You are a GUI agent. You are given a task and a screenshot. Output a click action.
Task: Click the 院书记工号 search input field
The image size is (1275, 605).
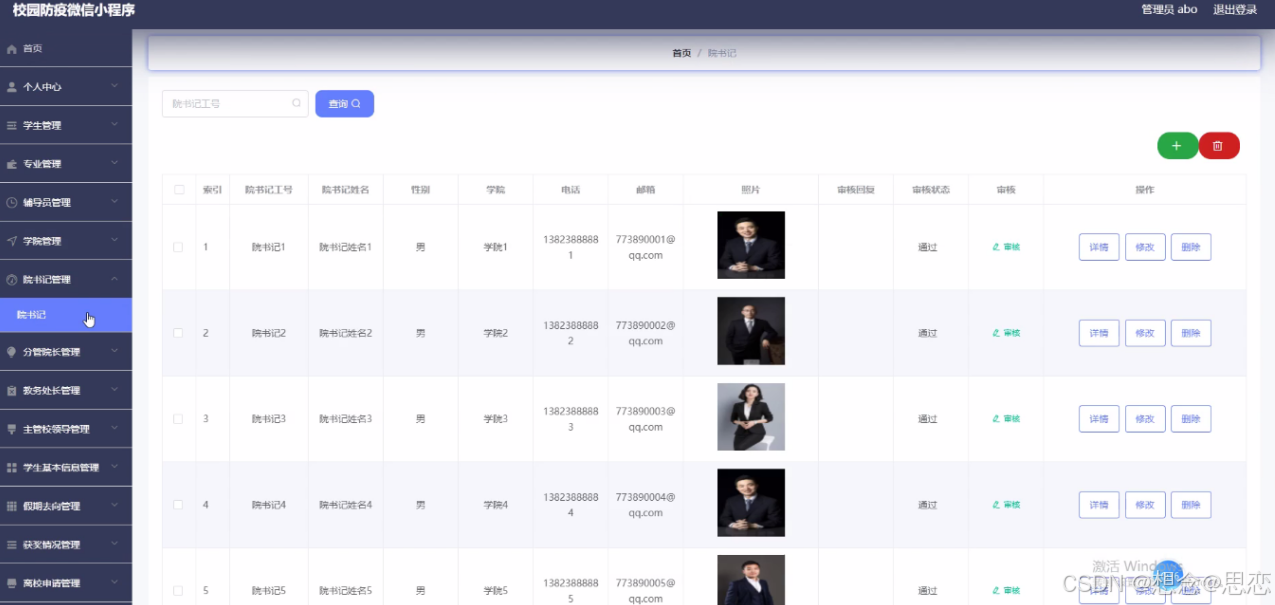pyautogui.click(x=235, y=103)
